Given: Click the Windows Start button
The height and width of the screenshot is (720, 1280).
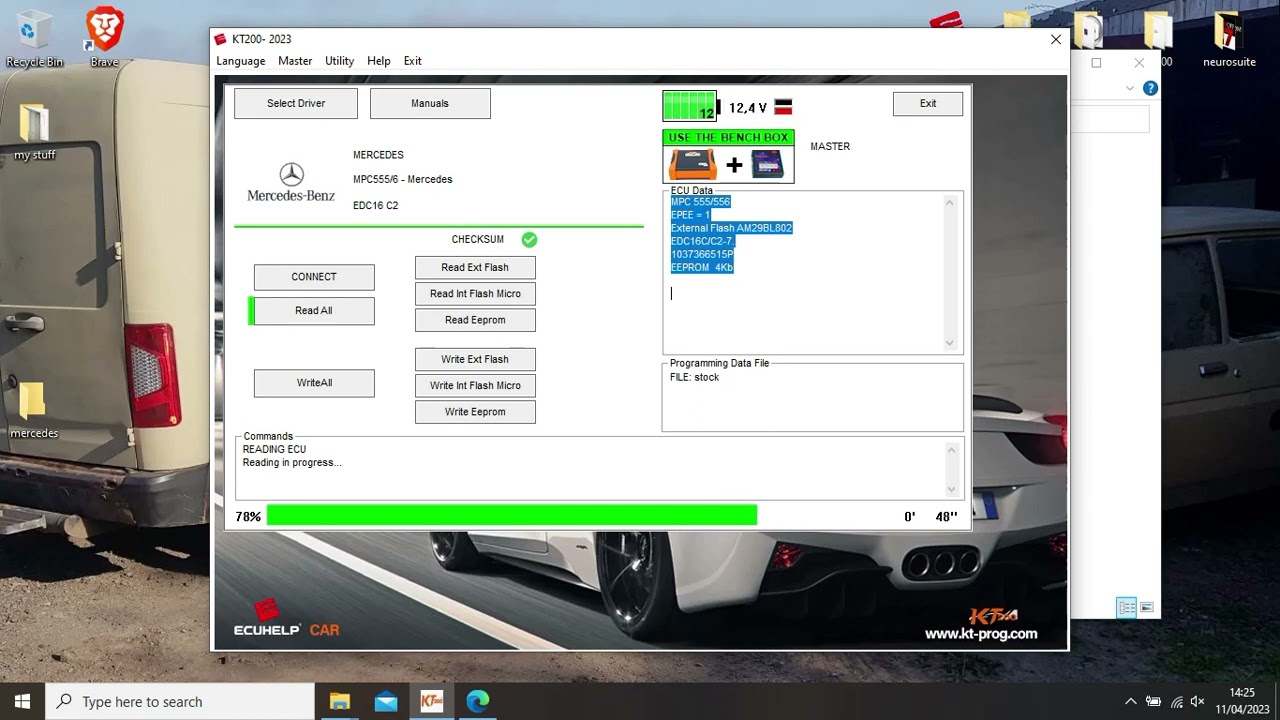Looking at the screenshot, I should point(22,702).
